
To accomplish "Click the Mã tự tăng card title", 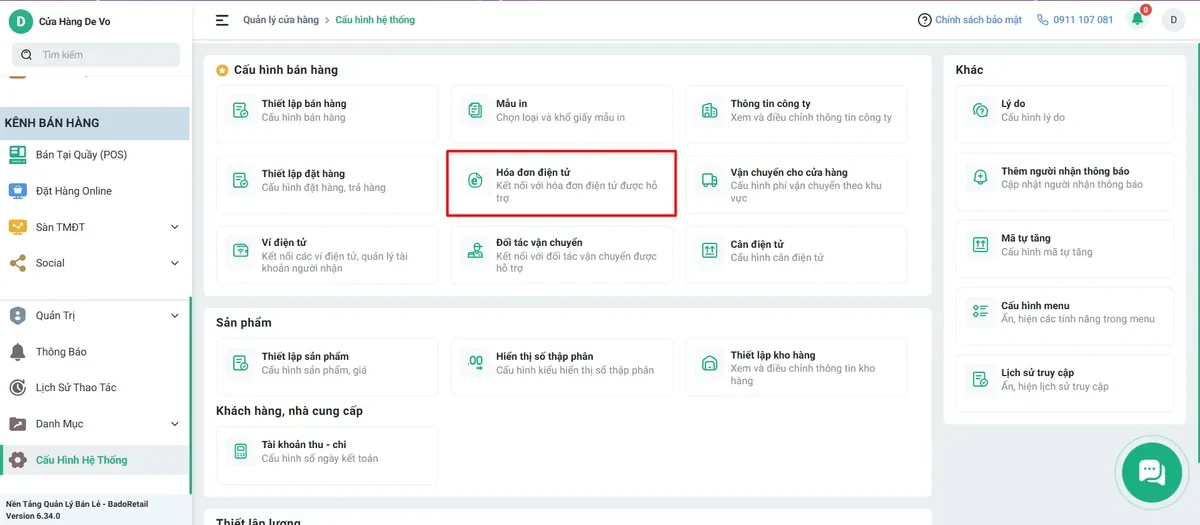I will 1026,238.
